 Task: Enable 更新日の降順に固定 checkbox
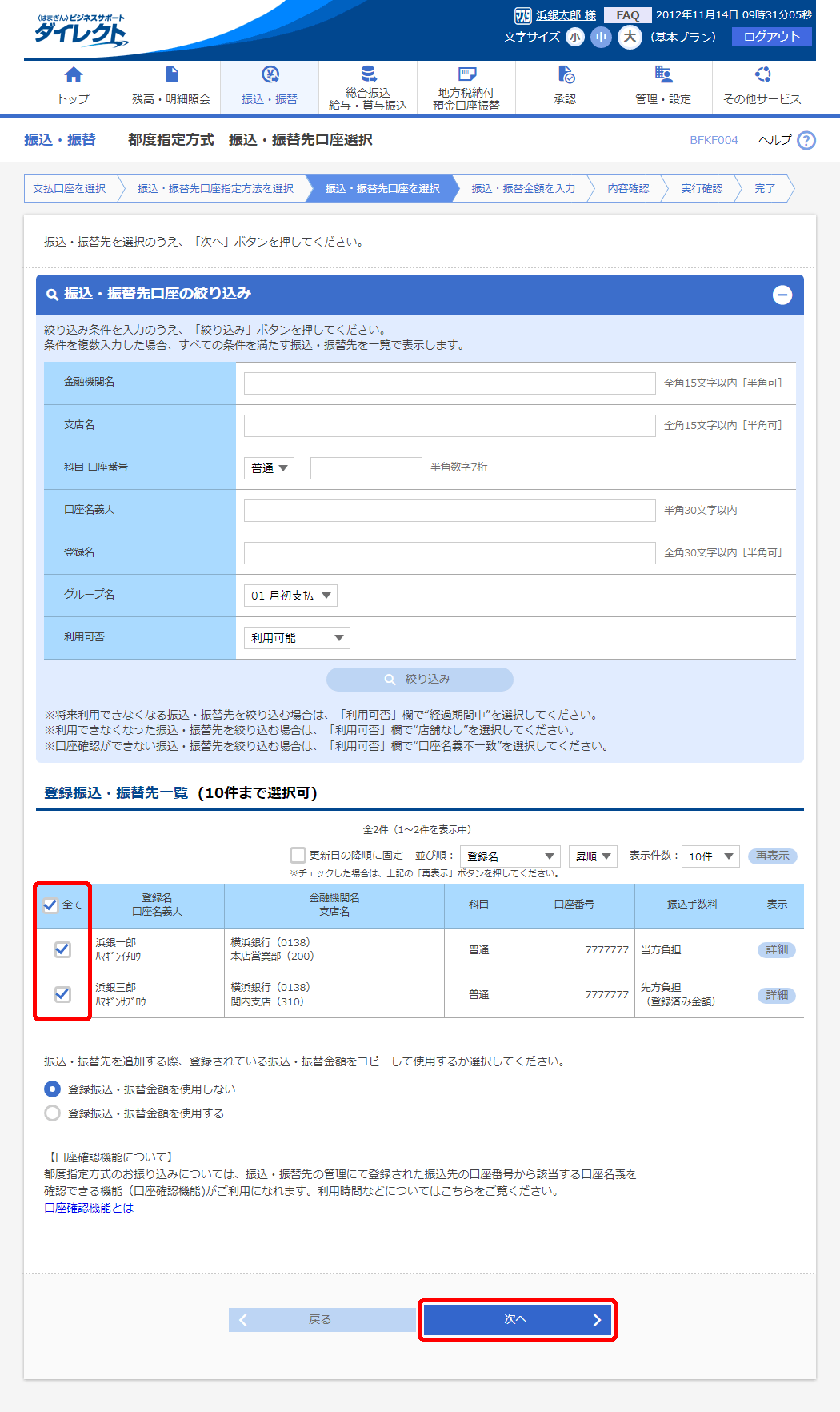coord(298,855)
